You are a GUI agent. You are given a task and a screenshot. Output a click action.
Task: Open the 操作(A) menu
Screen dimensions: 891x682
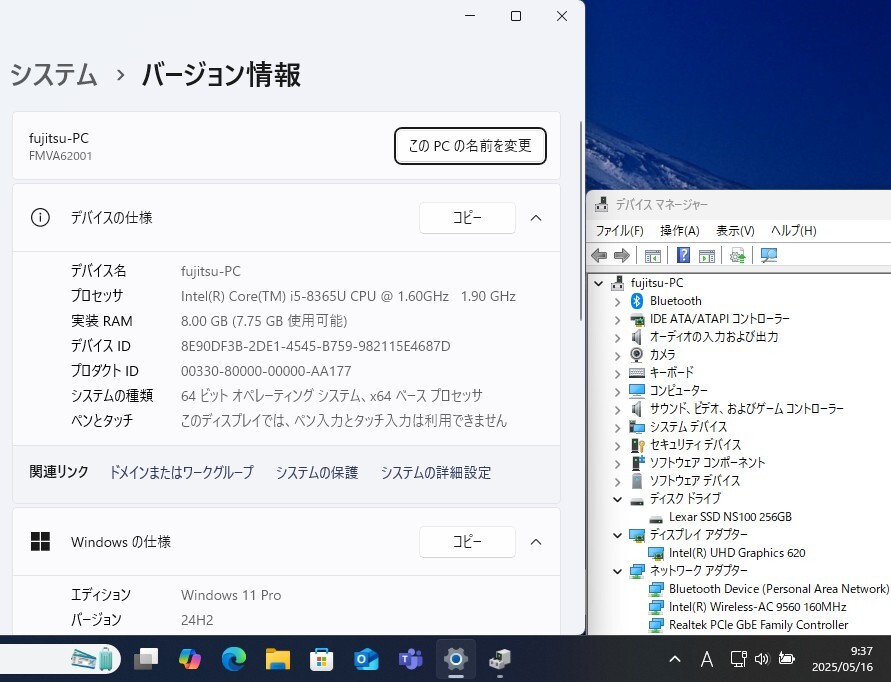click(x=681, y=230)
